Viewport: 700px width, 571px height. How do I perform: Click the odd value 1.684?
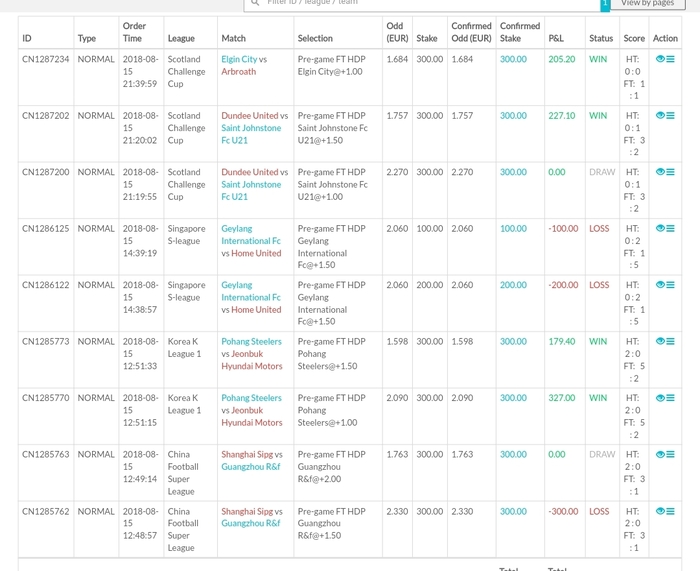tap(397, 59)
